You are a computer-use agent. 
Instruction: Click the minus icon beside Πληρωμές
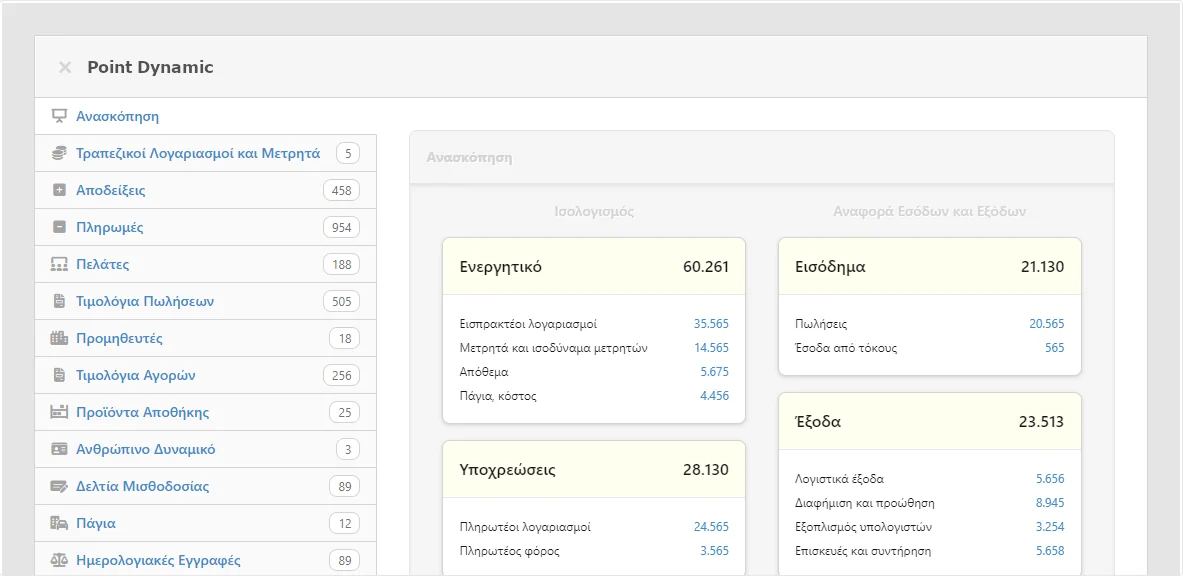point(59,227)
